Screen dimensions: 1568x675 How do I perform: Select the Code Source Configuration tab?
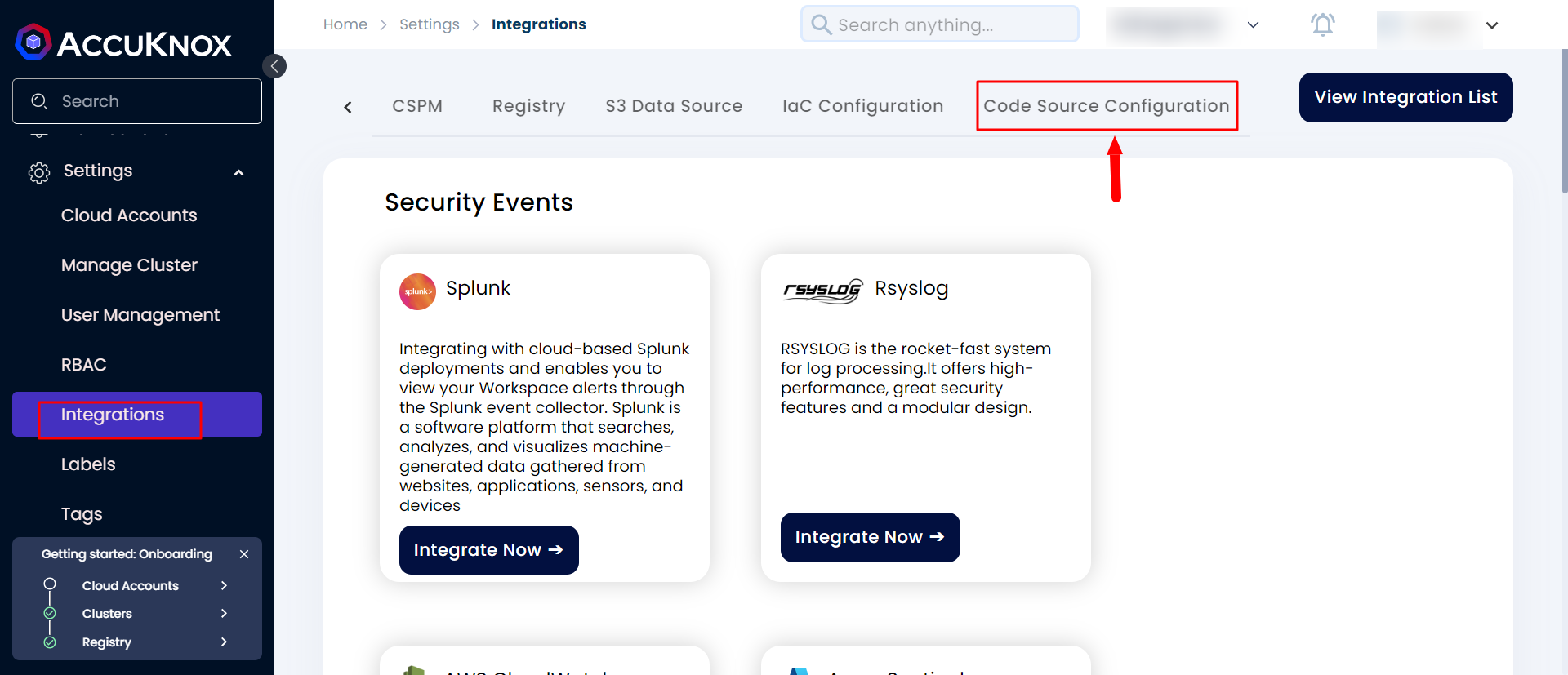point(1107,106)
